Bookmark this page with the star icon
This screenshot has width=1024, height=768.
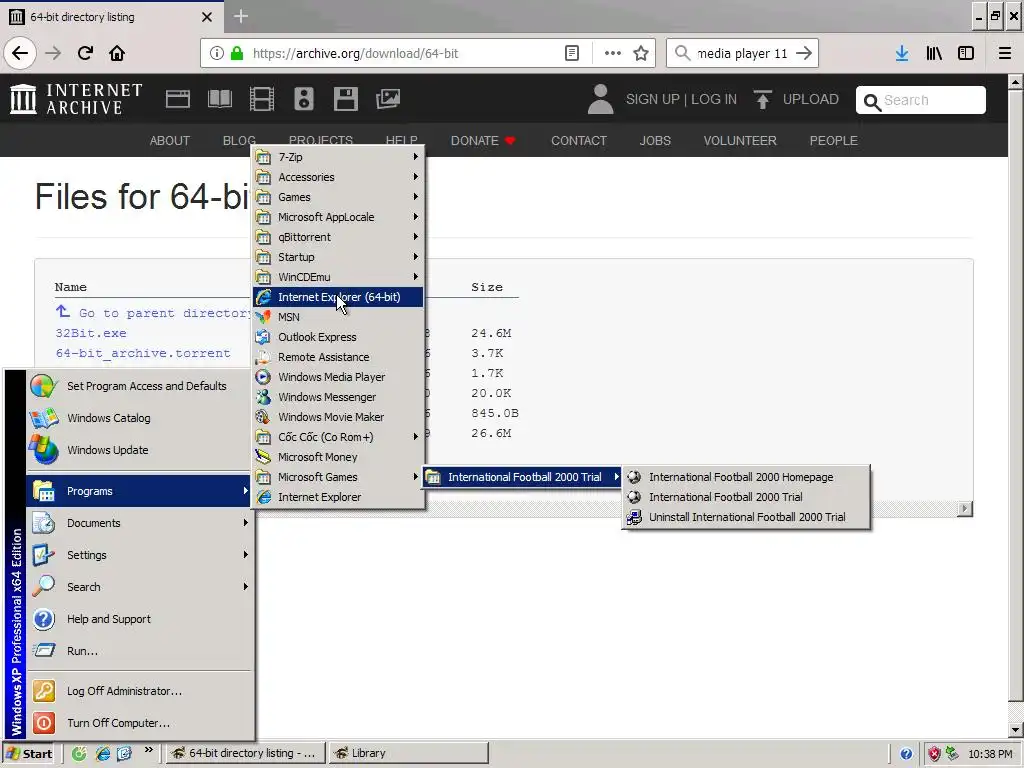[x=641, y=53]
